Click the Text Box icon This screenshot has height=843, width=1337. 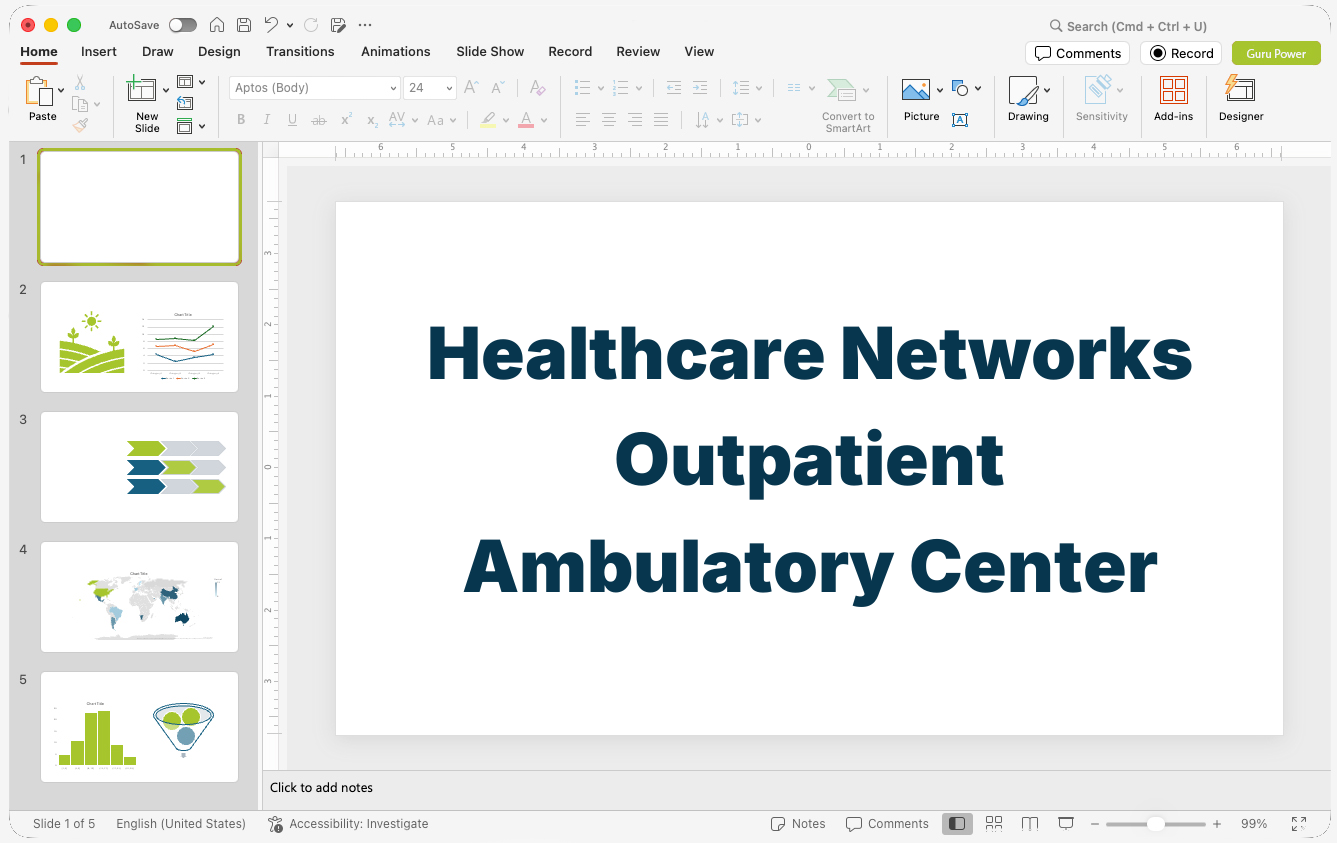pos(960,120)
